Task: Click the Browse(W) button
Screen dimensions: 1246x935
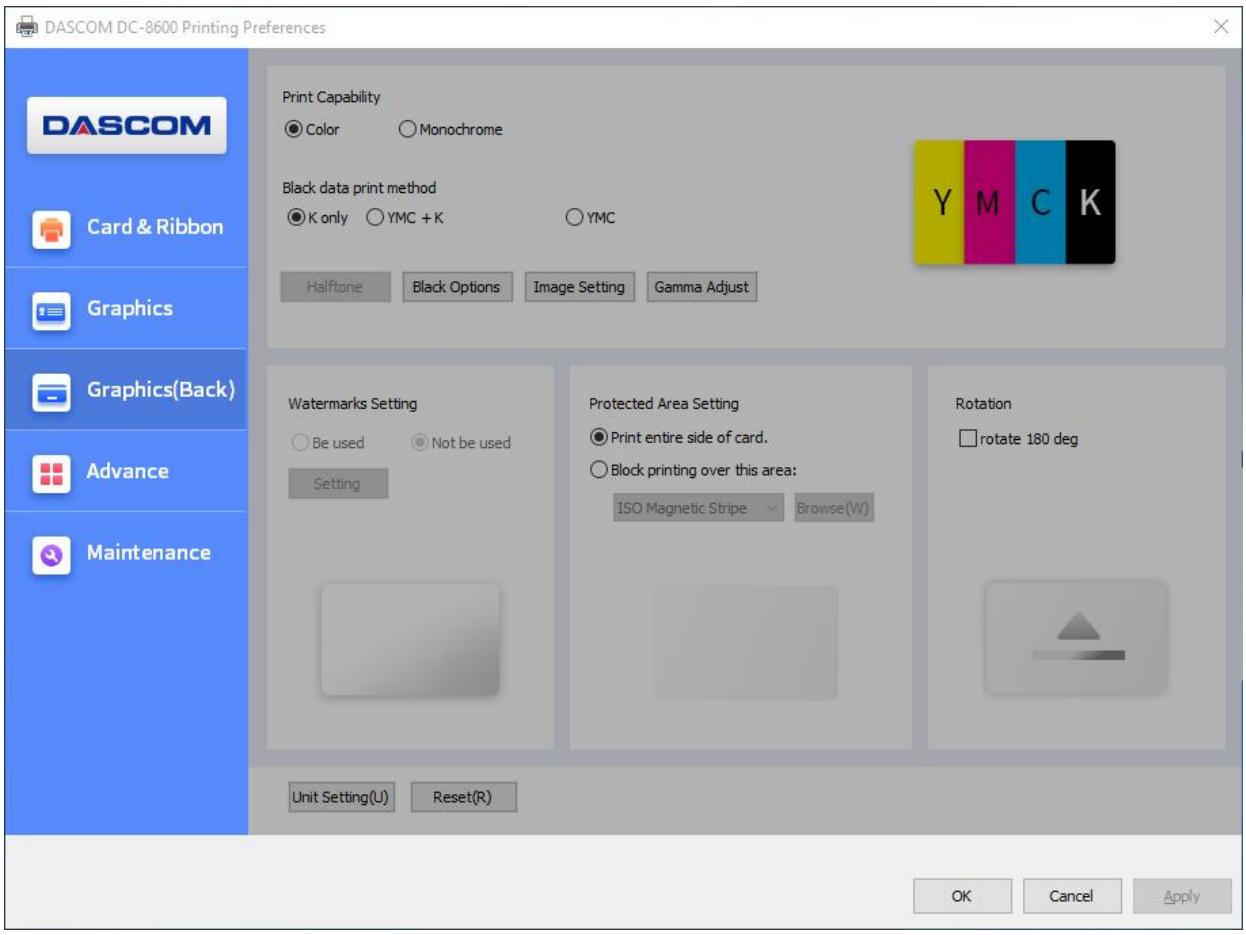Action: point(835,508)
